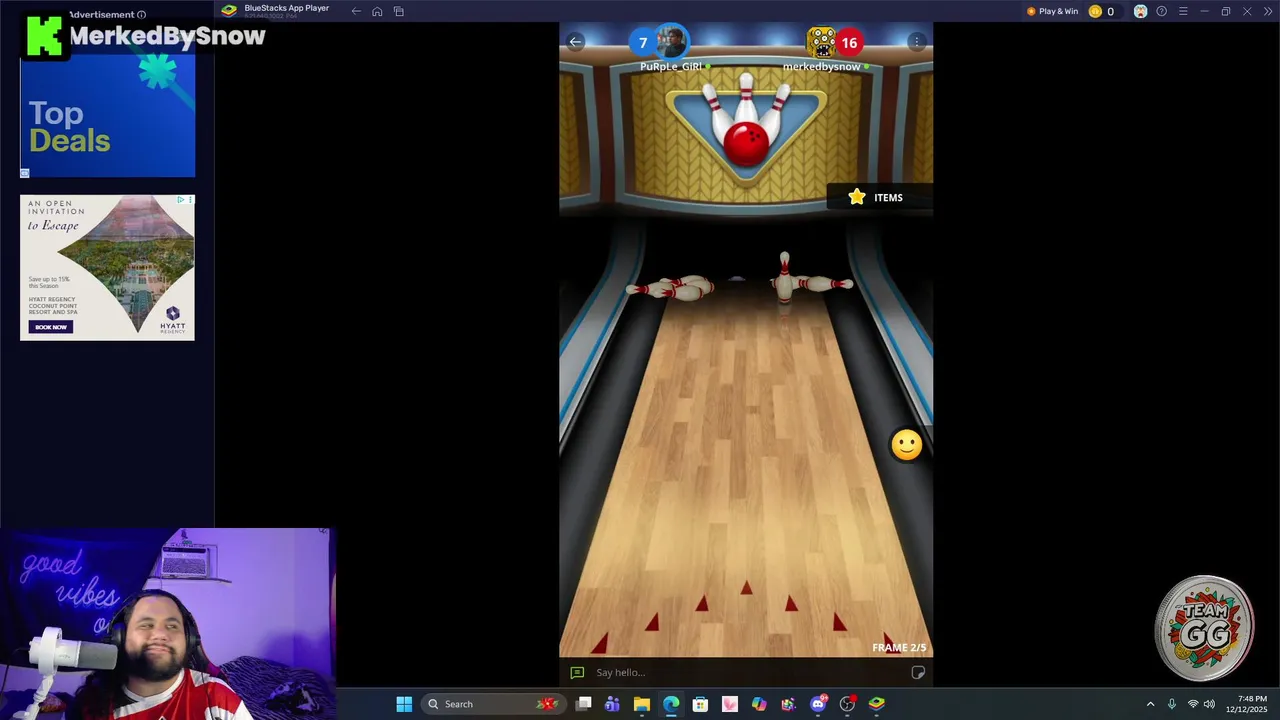Open the pink app icon on taskbar

coord(730,704)
